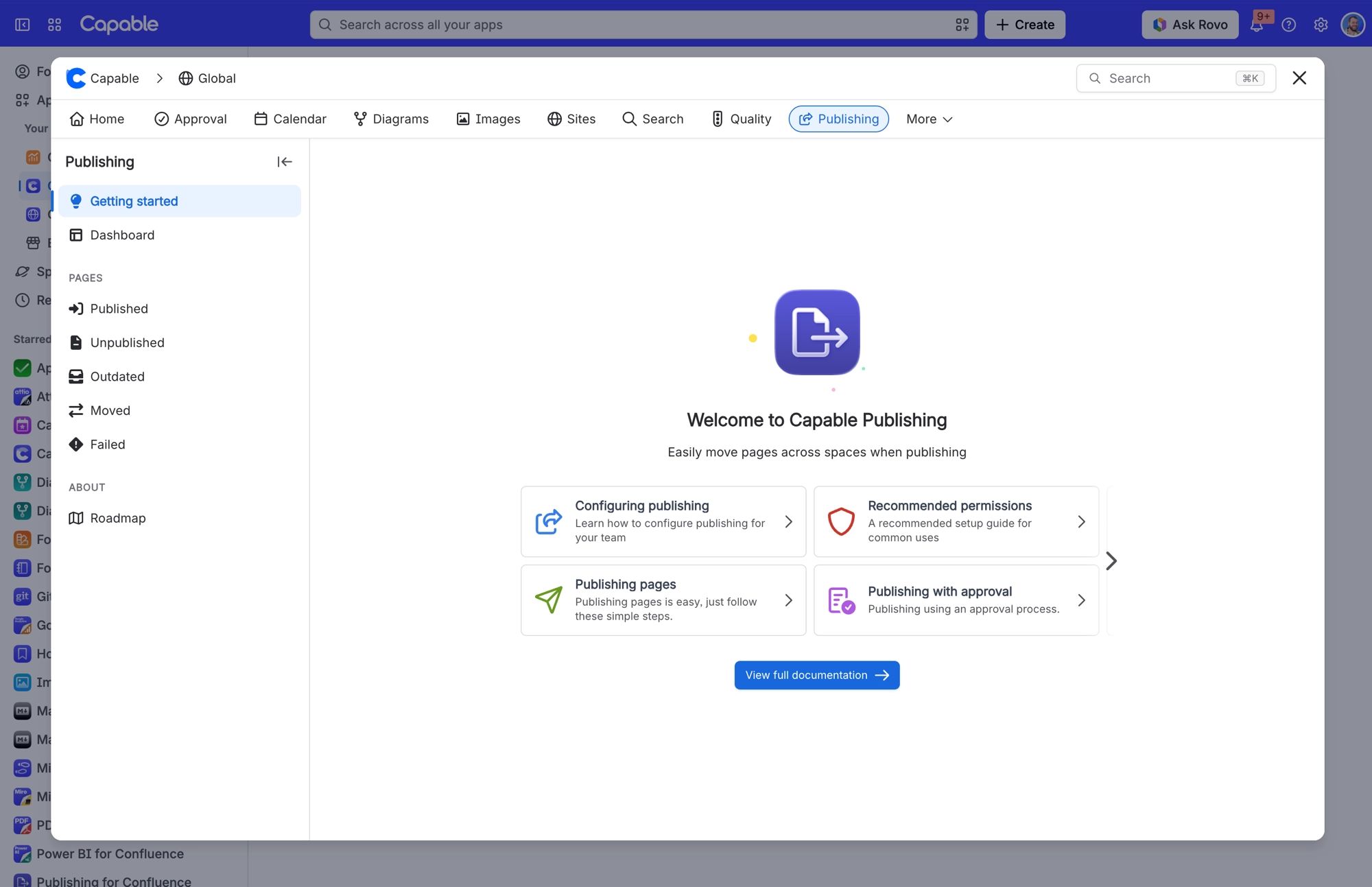Switch to the Calendar tab
The height and width of the screenshot is (887, 1372).
pyautogui.click(x=289, y=119)
